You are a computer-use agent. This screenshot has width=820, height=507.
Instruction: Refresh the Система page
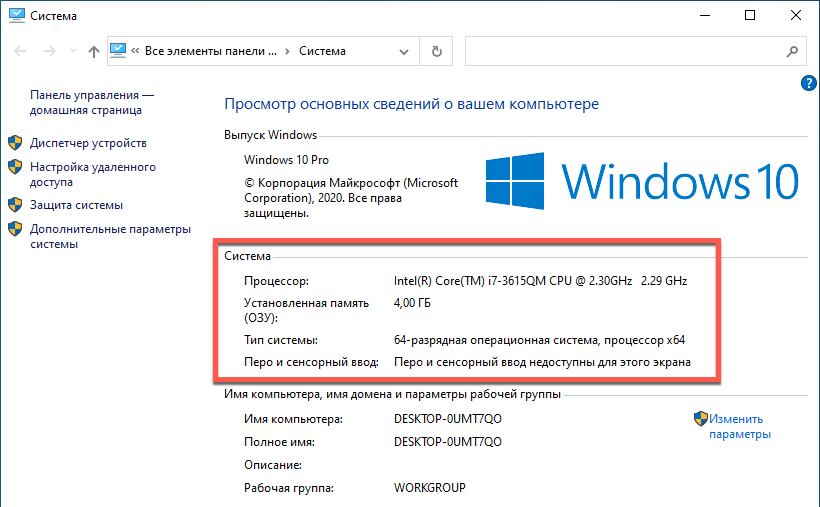click(437, 51)
